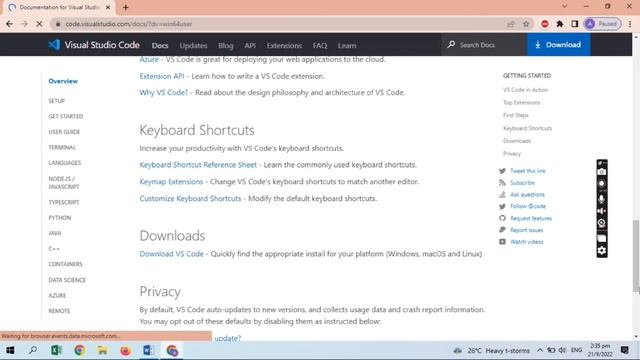Expand the DATA SCIENCE sidebar section

[67, 280]
